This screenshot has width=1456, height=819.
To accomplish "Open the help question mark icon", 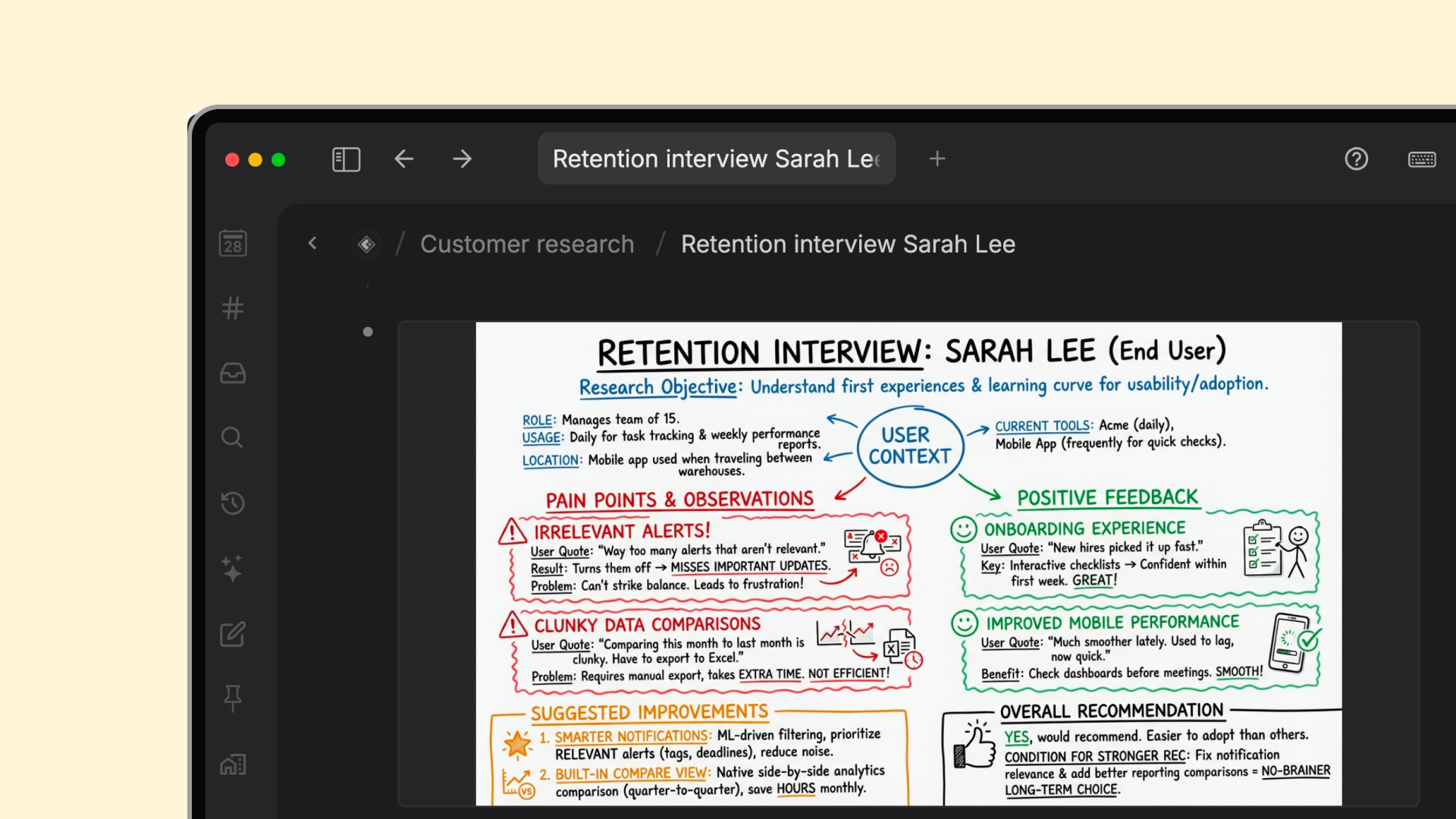I will click(x=1356, y=159).
